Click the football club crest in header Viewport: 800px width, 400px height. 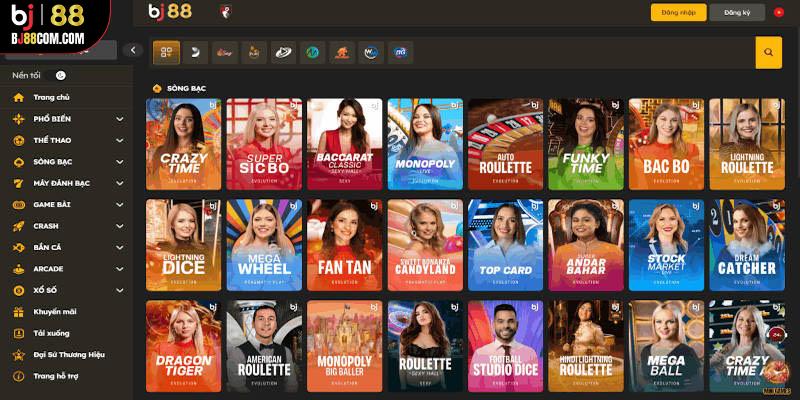tap(225, 12)
